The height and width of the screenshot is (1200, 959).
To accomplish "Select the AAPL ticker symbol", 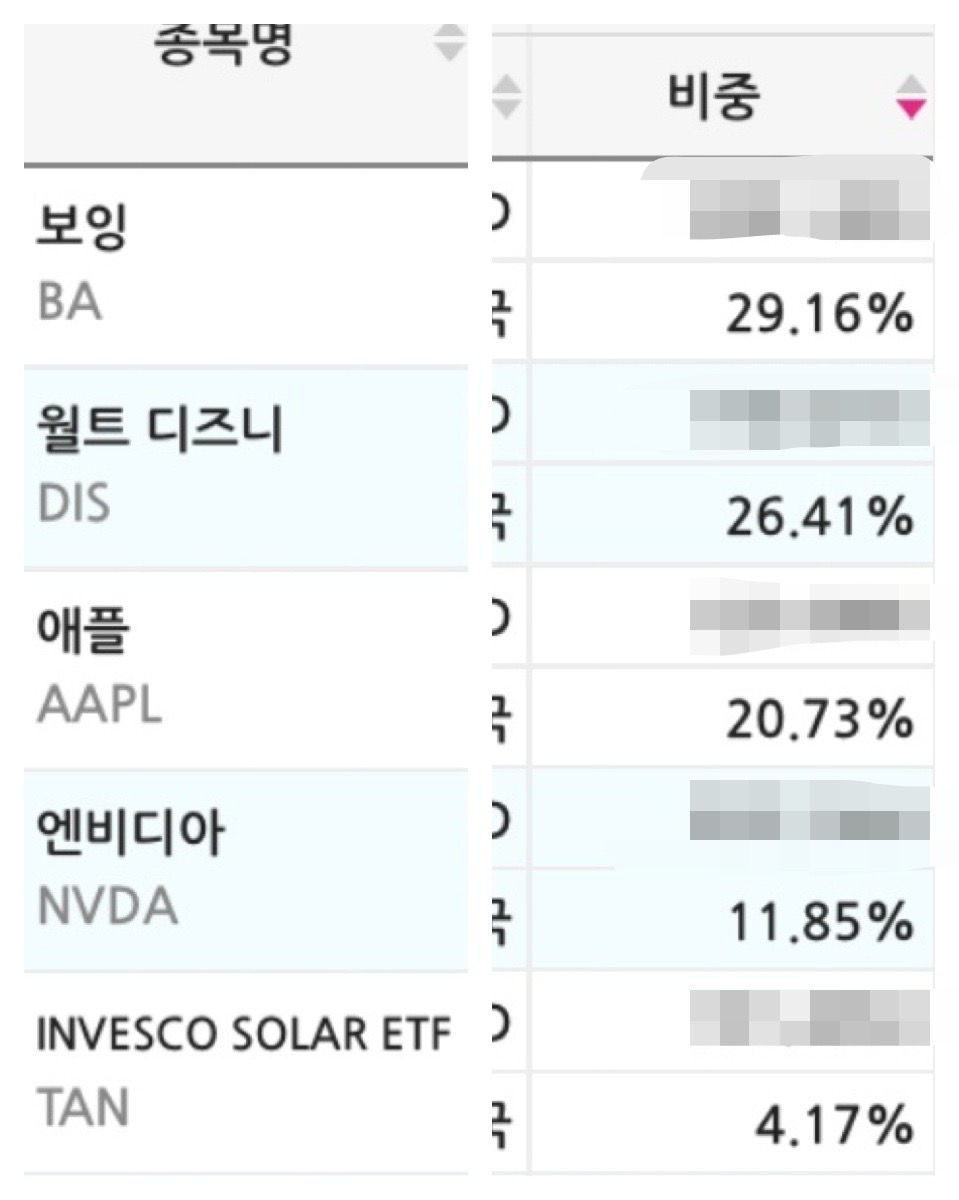I will (x=100, y=706).
